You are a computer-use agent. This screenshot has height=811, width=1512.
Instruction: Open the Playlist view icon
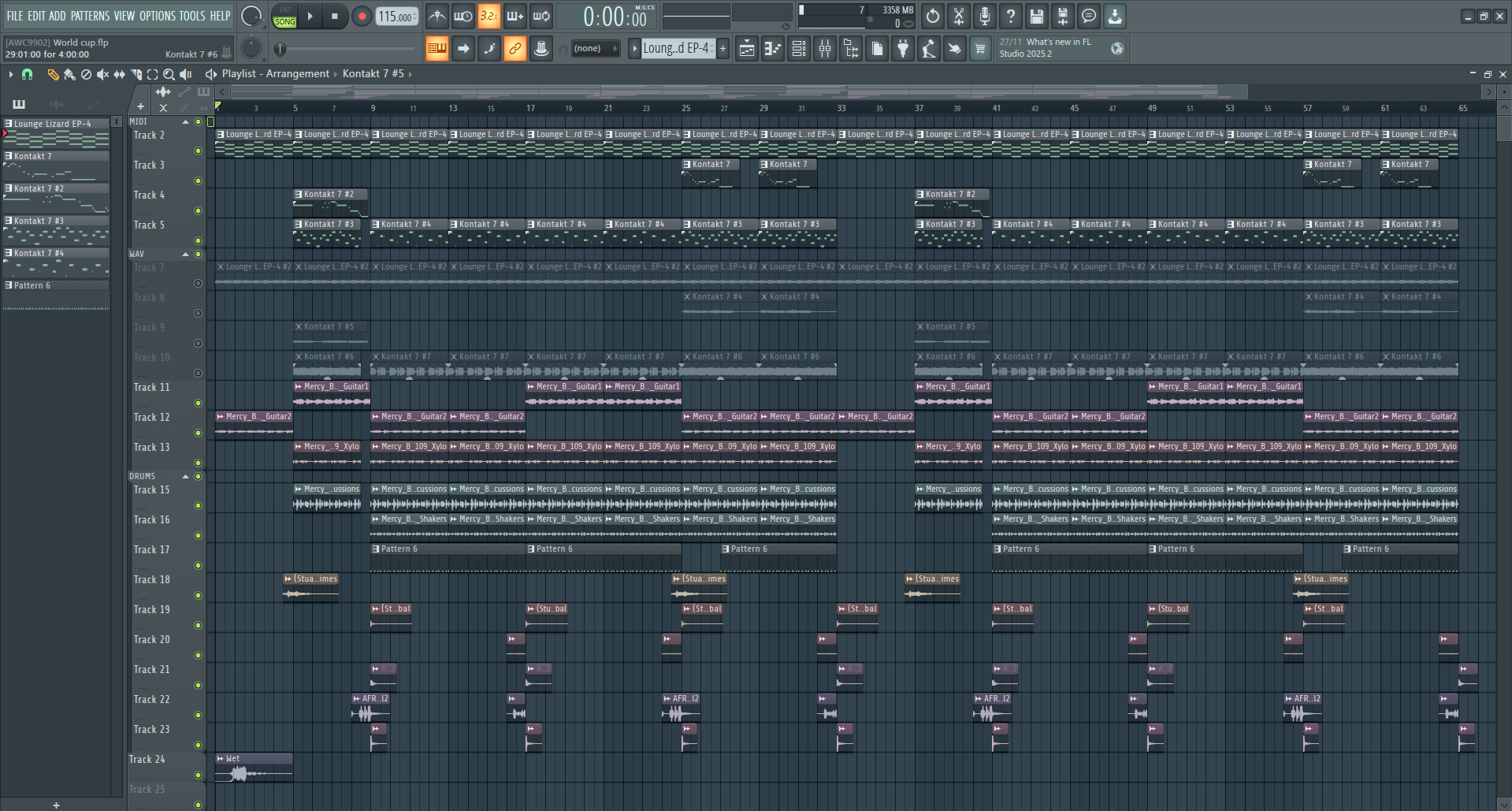[x=747, y=48]
